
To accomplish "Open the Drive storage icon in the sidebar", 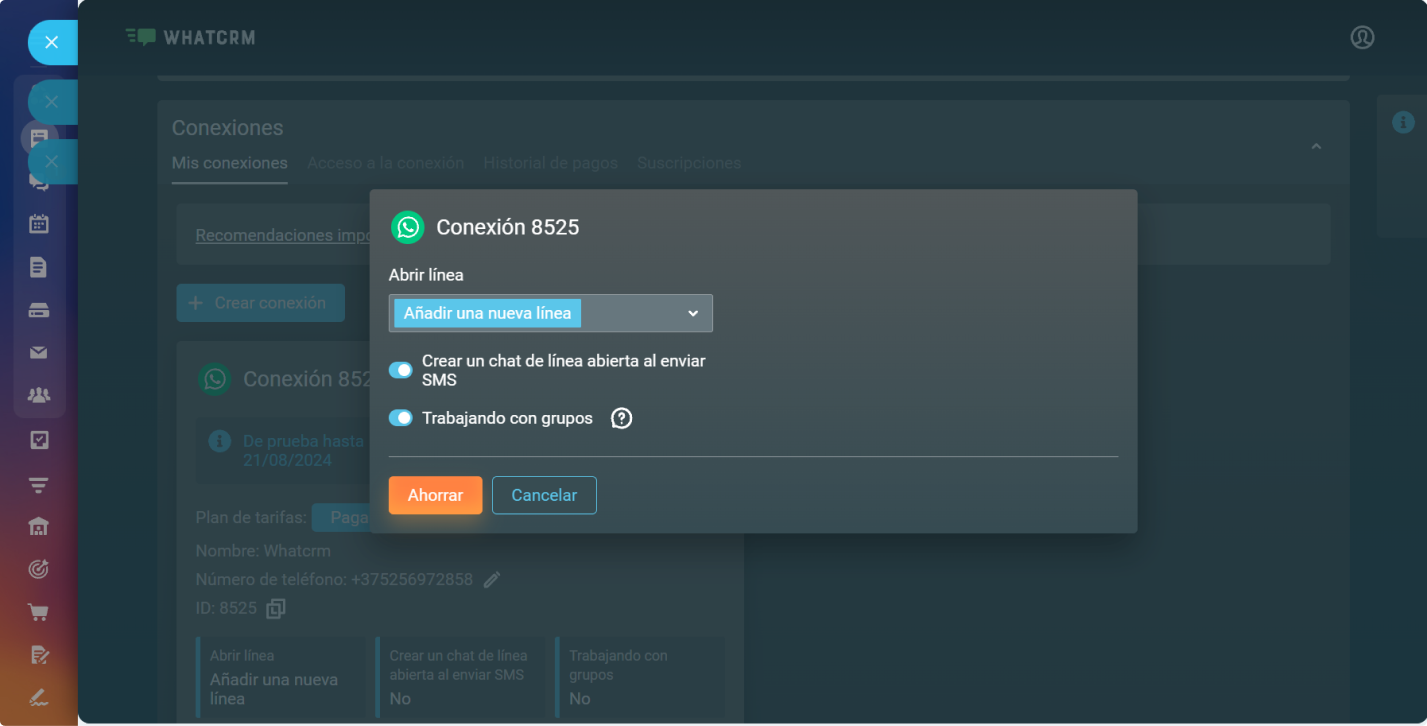I will tap(39, 311).
